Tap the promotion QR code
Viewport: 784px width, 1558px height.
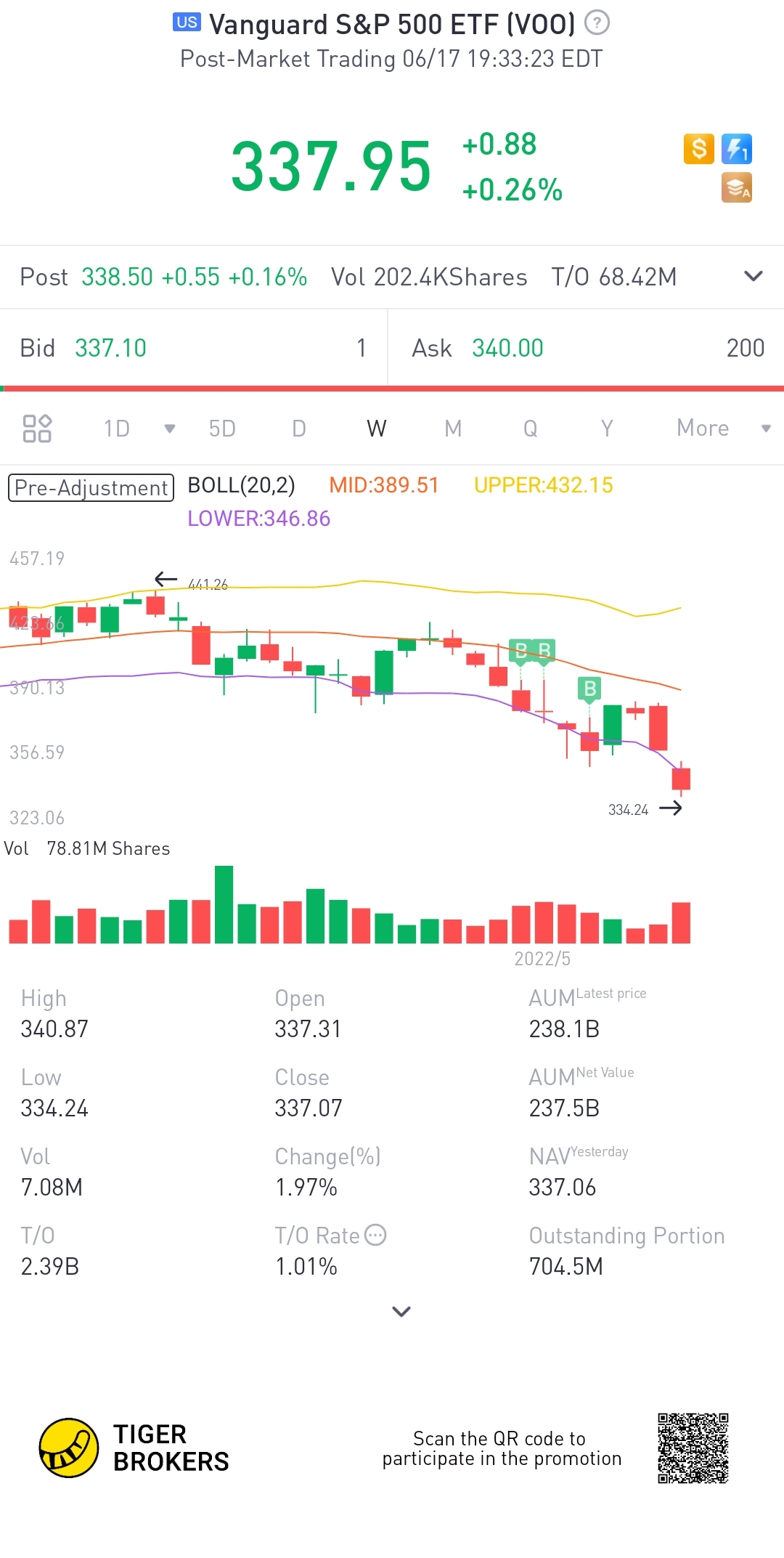[x=693, y=1448]
